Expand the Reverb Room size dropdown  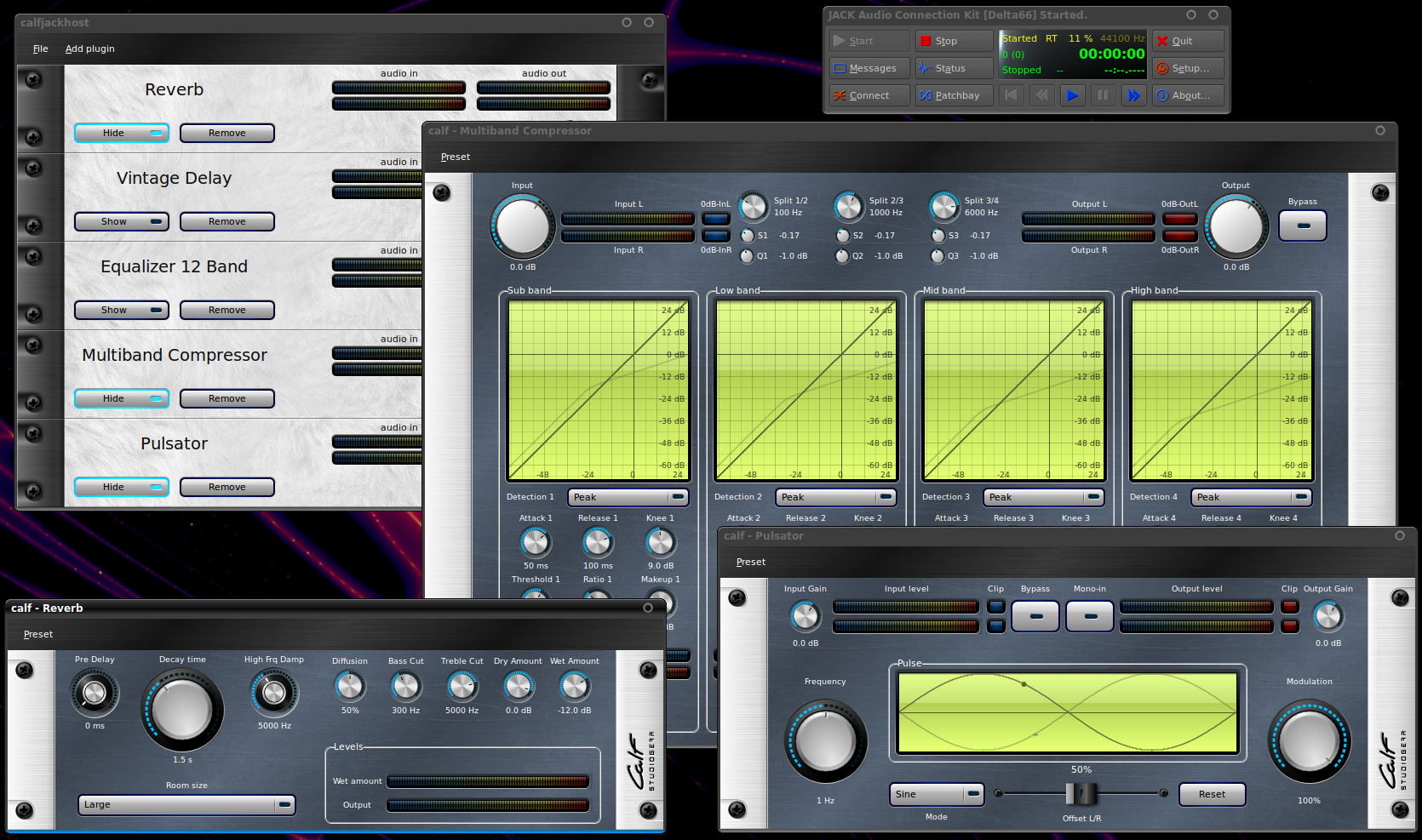186,804
